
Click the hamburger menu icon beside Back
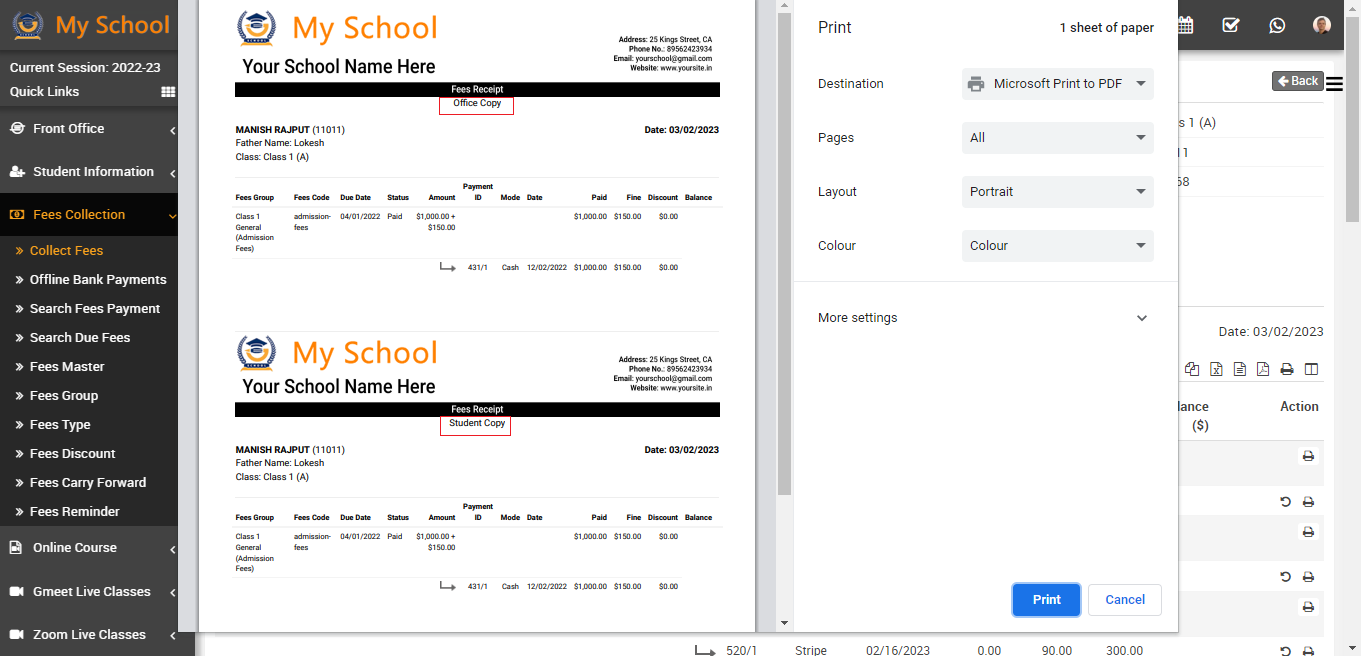(1334, 84)
